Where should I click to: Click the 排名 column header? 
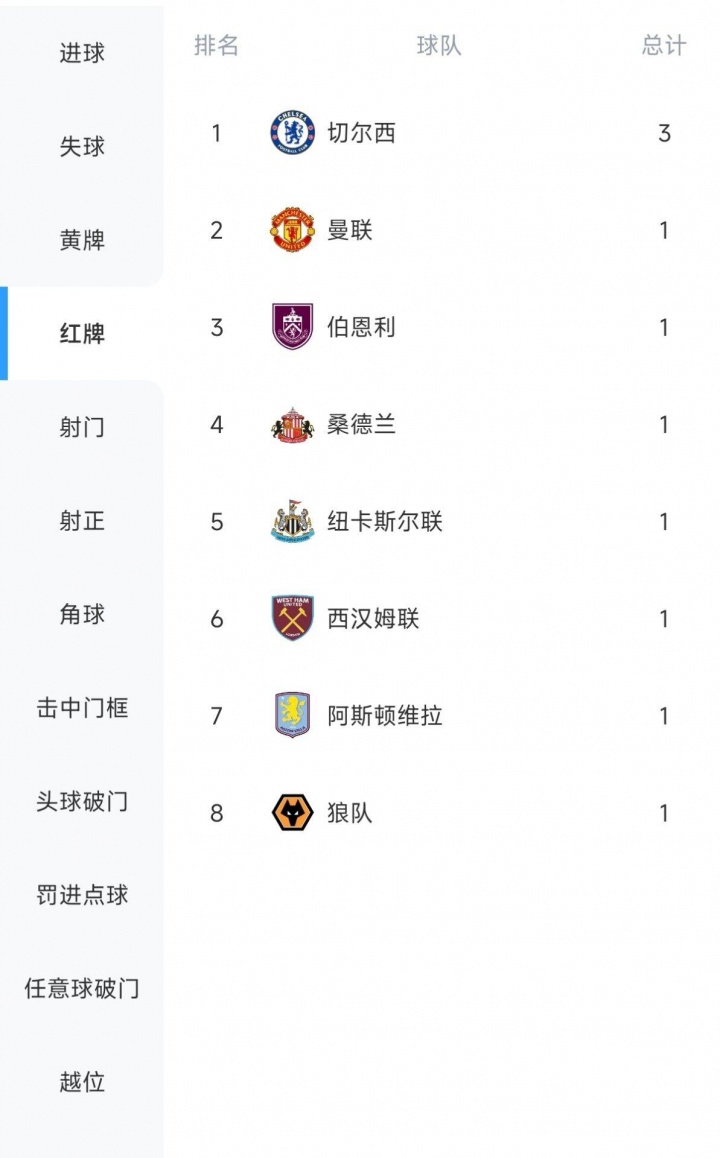(216, 46)
